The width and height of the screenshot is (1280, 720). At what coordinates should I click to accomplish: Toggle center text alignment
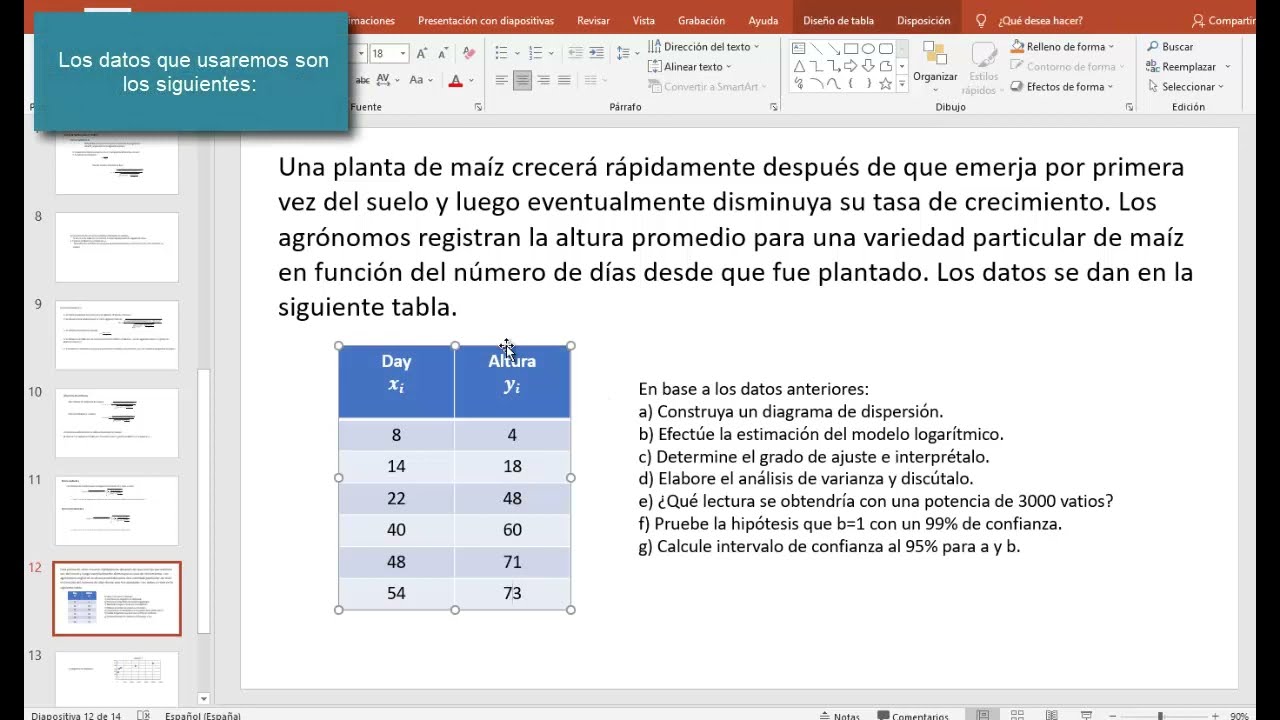522,80
